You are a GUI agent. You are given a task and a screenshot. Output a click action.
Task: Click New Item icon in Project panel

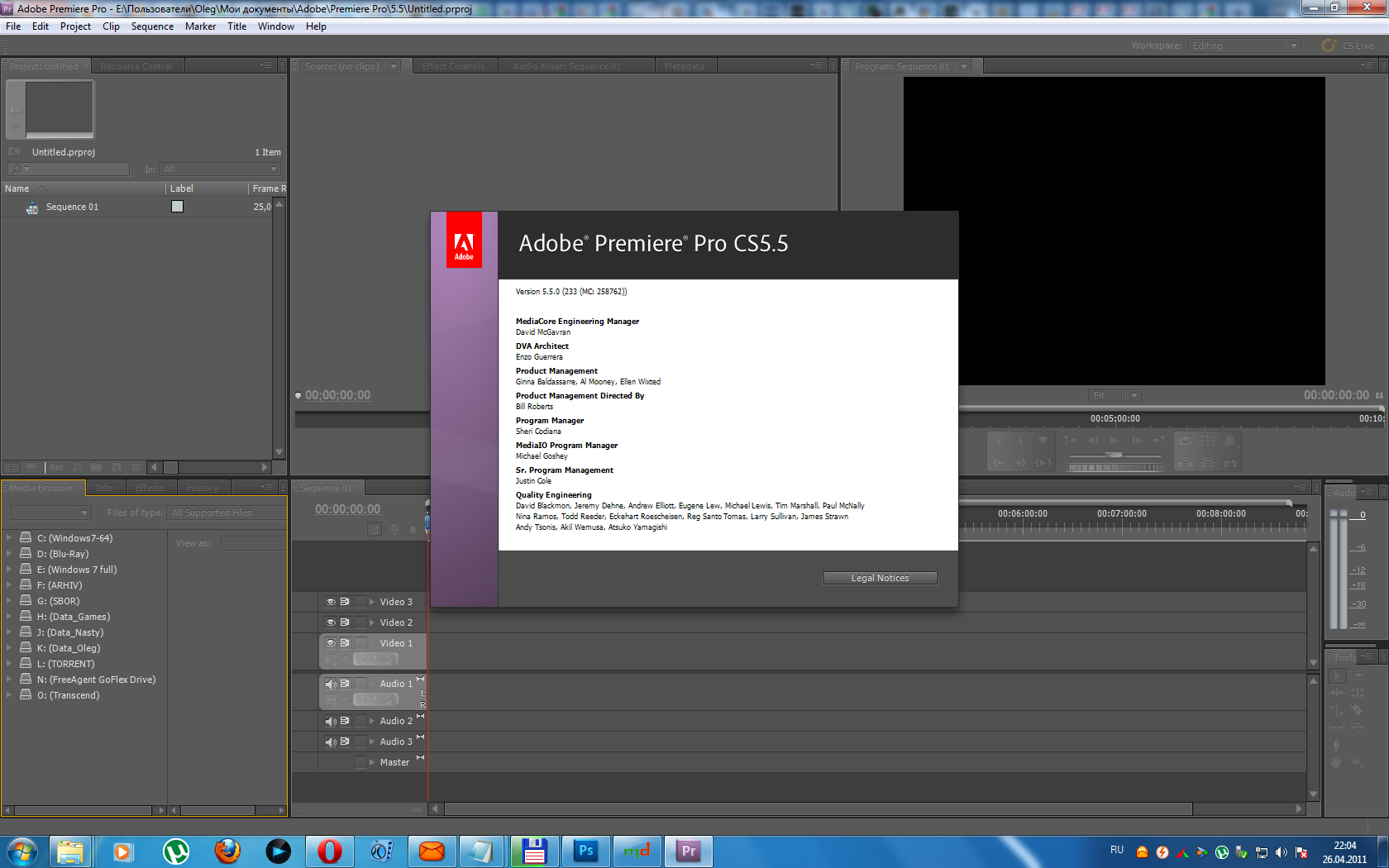coord(117,467)
